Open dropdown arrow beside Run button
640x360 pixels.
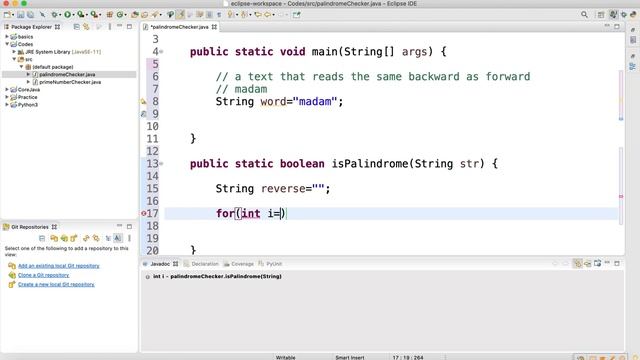tap(73, 15)
